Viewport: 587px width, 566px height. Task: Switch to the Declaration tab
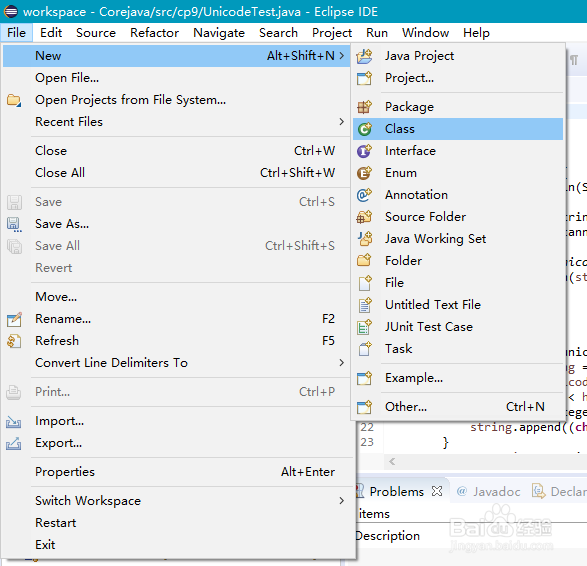[x=560, y=492]
